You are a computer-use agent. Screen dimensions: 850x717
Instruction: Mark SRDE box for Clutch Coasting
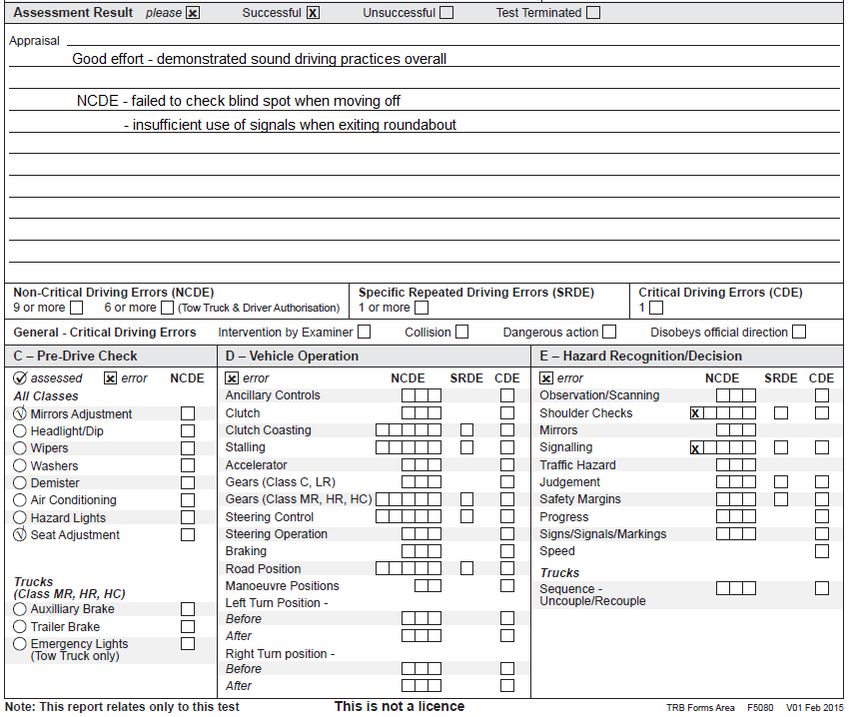pyautogui.click(x=467, y=430)
